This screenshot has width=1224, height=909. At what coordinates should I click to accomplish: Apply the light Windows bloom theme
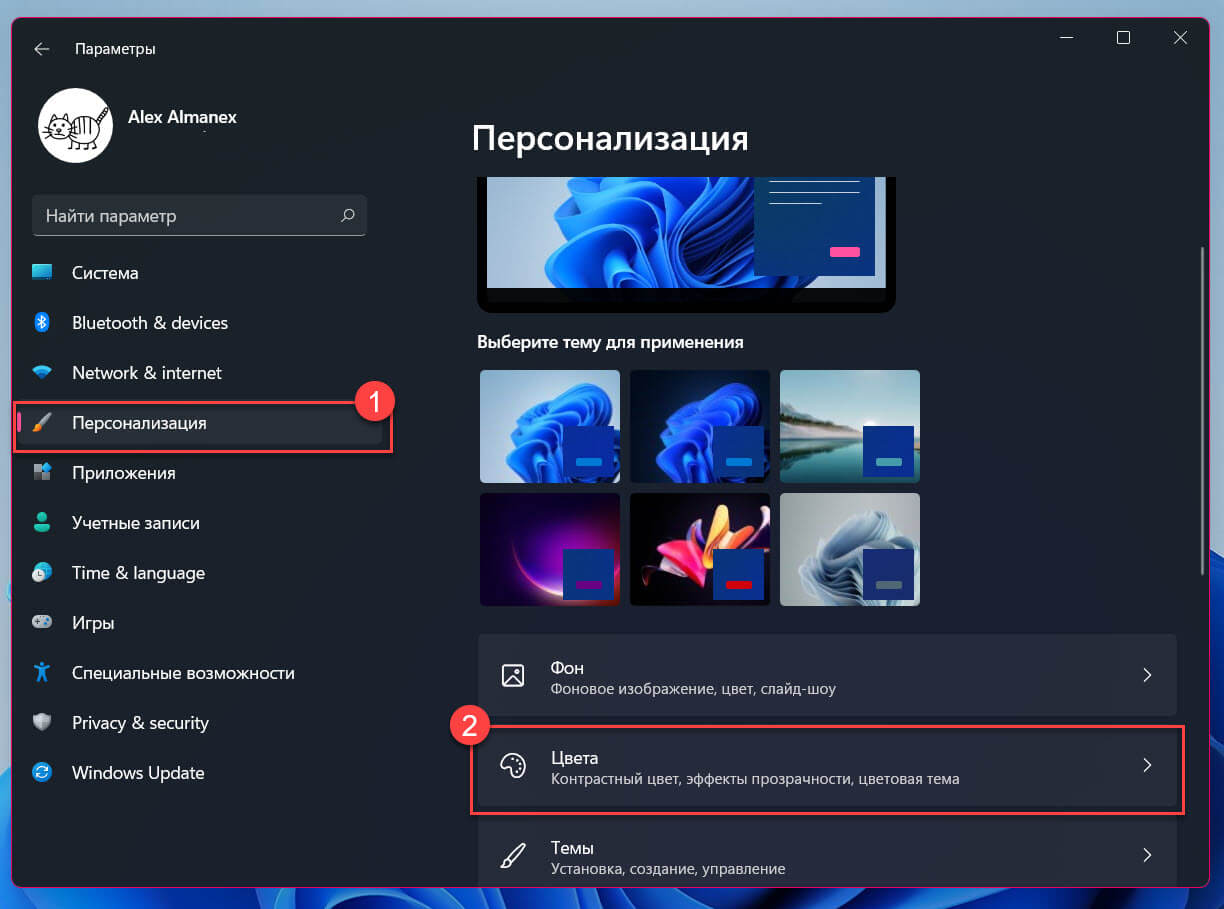(550, 427)
